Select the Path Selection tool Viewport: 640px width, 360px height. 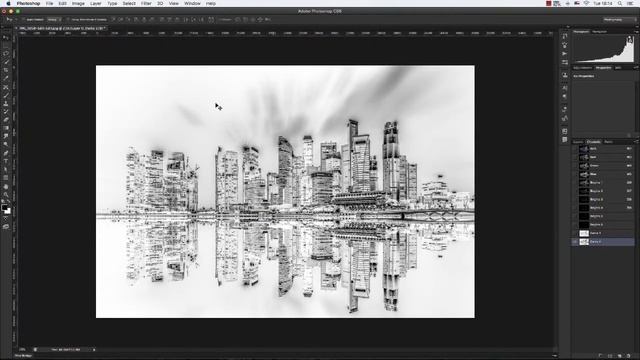6,169
